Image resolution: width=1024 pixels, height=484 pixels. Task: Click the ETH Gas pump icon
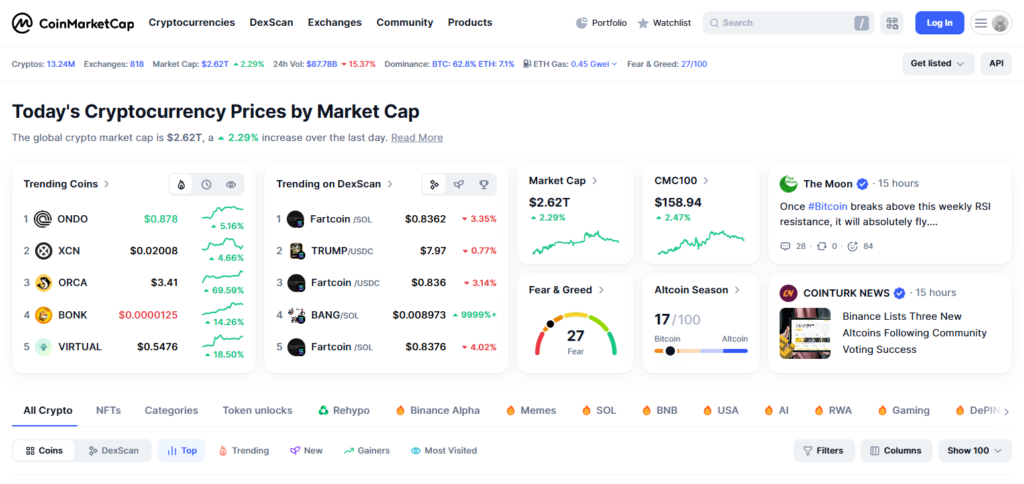click(x=526, y=64)
